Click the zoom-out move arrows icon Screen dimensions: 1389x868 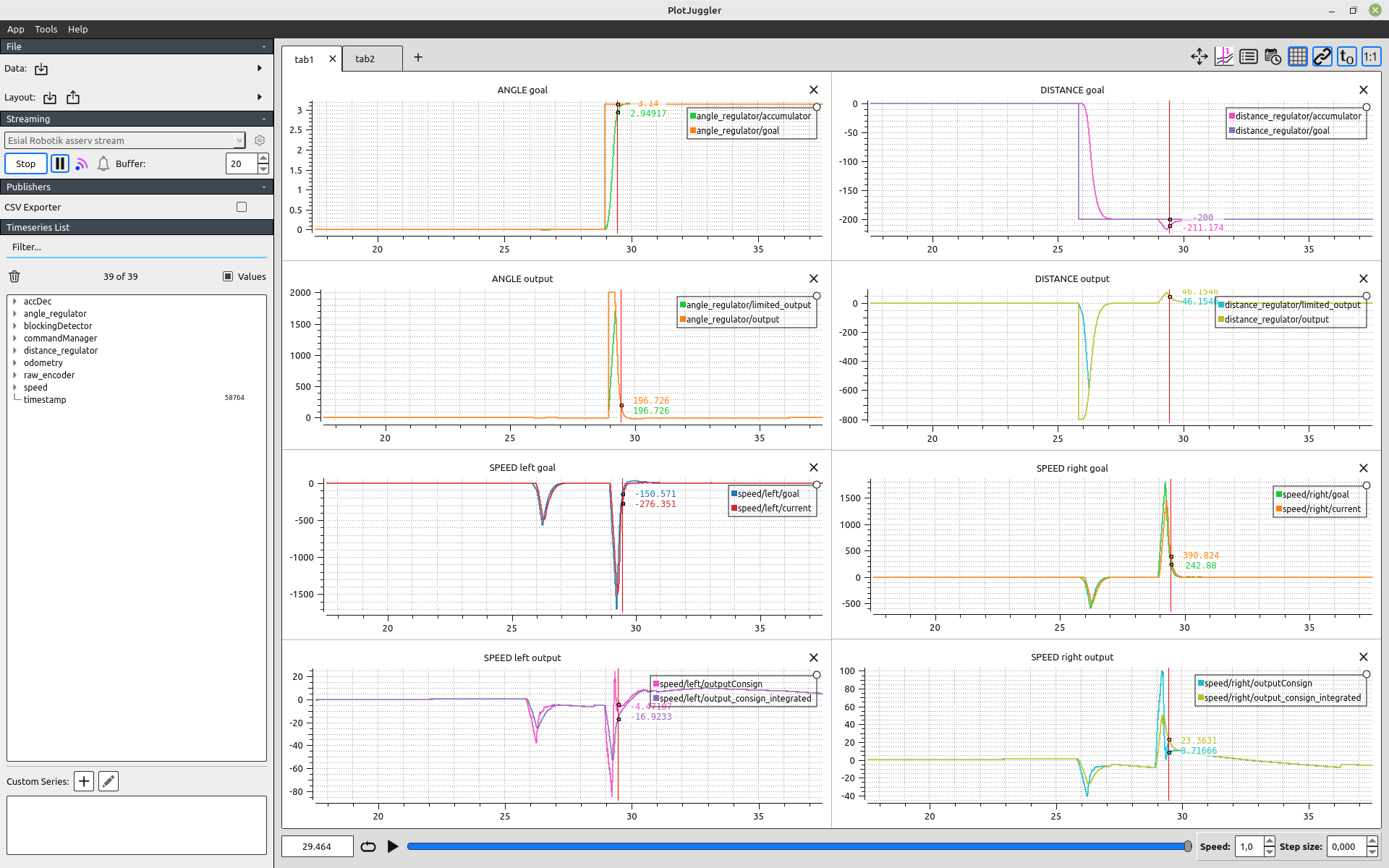pos(1199,57)
